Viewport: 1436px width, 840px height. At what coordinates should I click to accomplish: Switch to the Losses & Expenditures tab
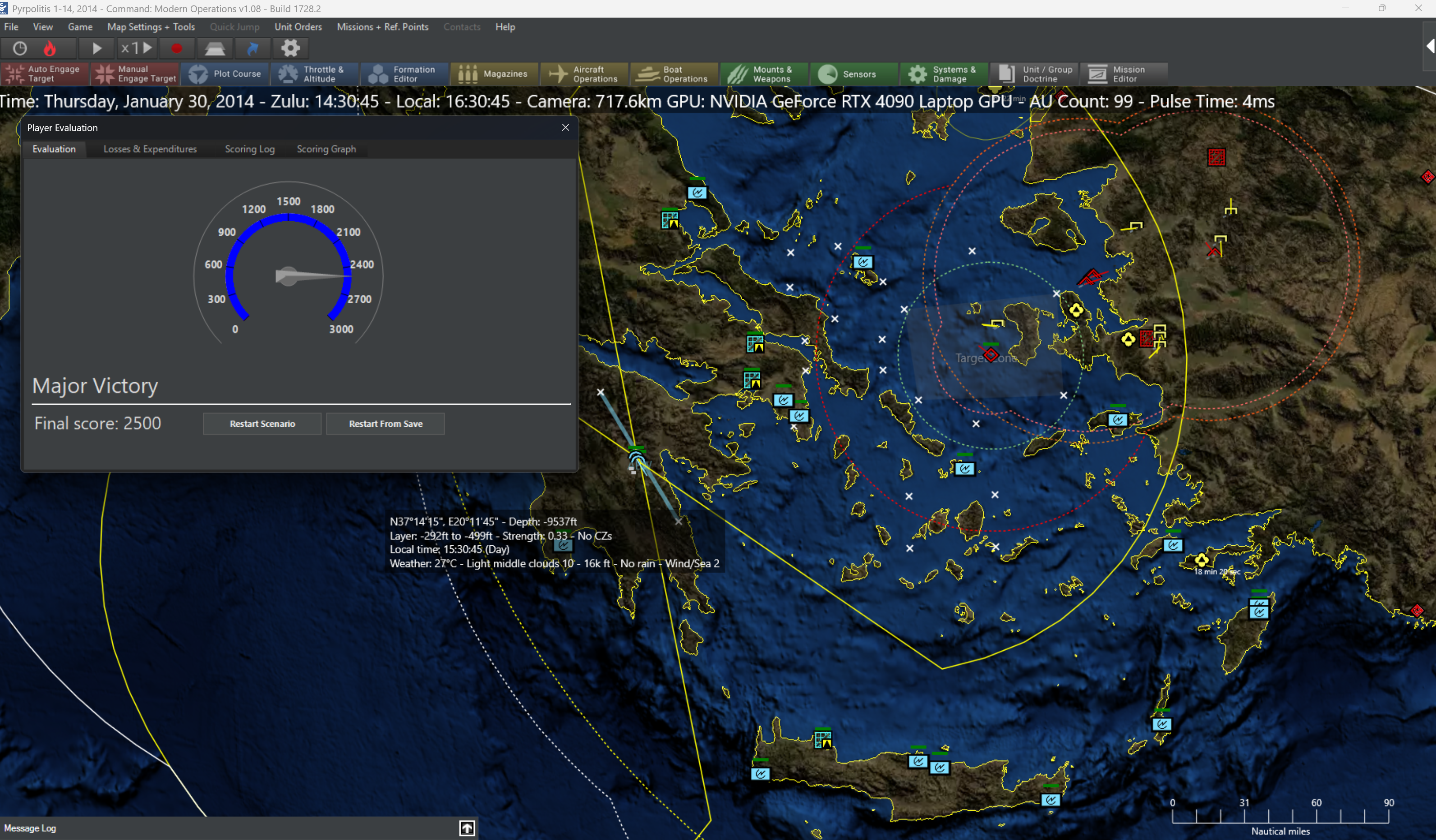click(x=150, y=149)
